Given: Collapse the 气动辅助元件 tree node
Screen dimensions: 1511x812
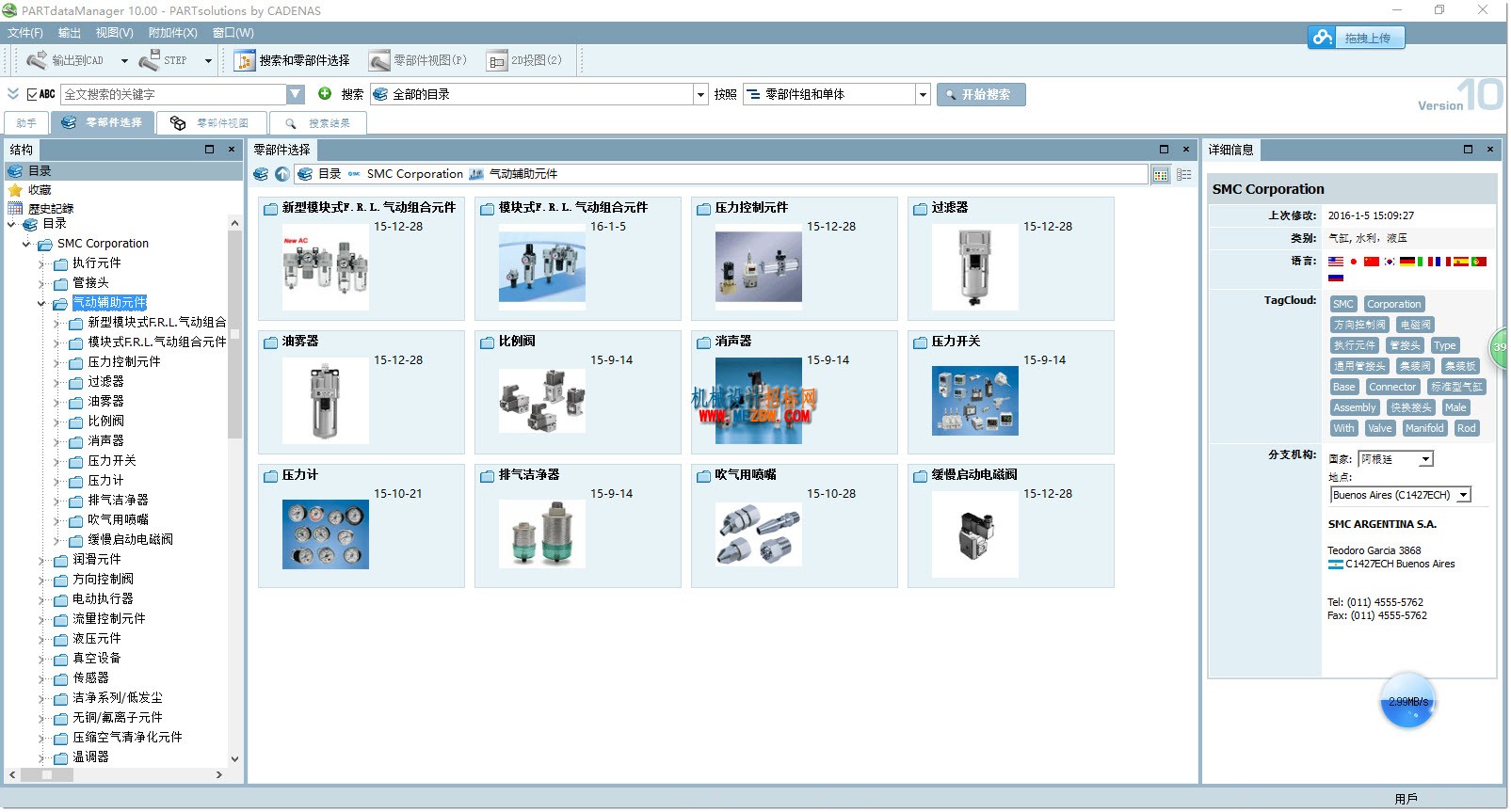Looking at the screenshot, I should pos(41,303).
